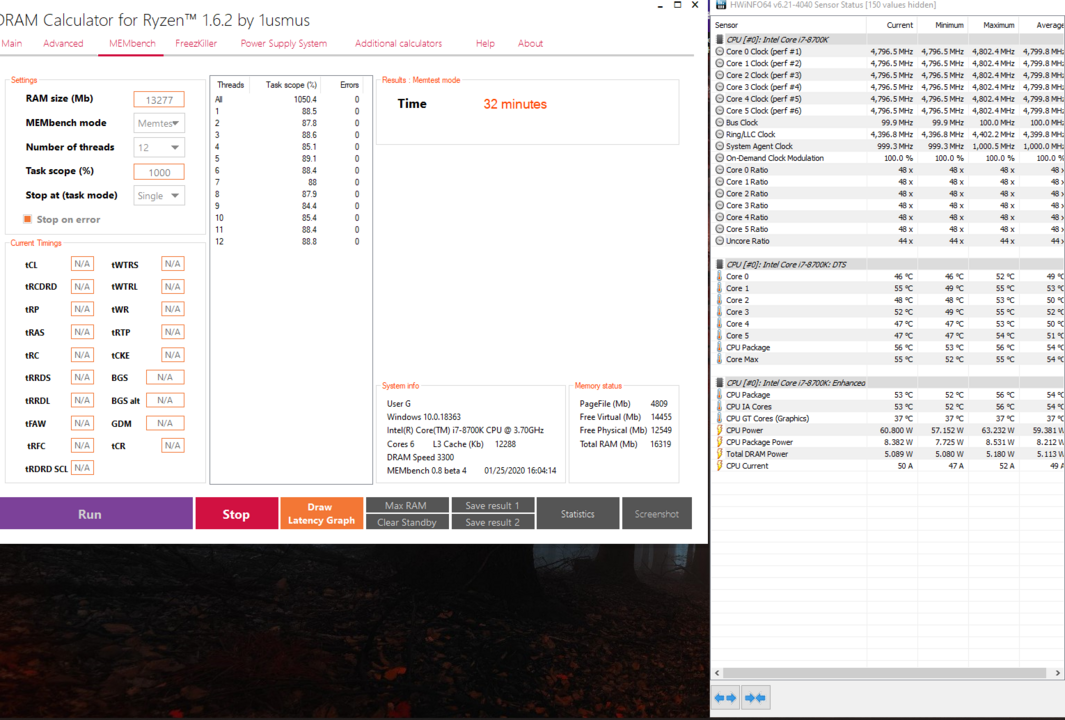Click the HWiNFO64 horizontal scrollbar
The image size is (1065, 720).
click(884, 672)
